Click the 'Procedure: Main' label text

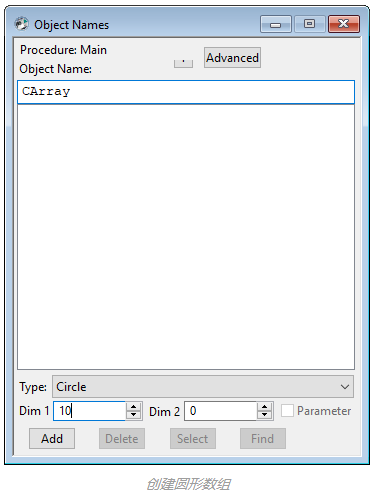63,50
